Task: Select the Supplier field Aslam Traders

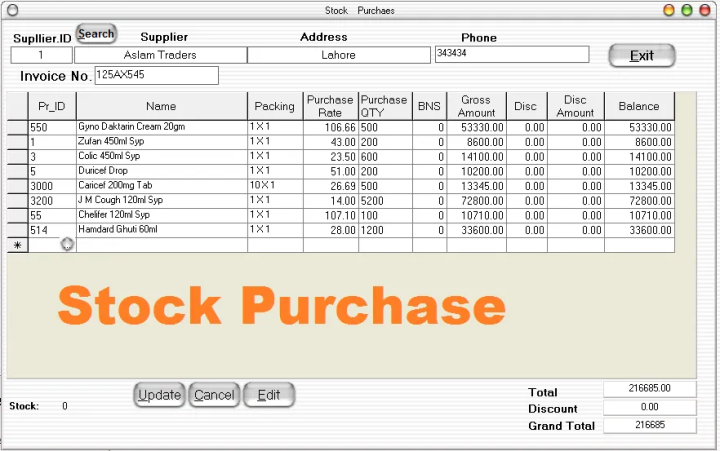Action: tap(160, 55)
